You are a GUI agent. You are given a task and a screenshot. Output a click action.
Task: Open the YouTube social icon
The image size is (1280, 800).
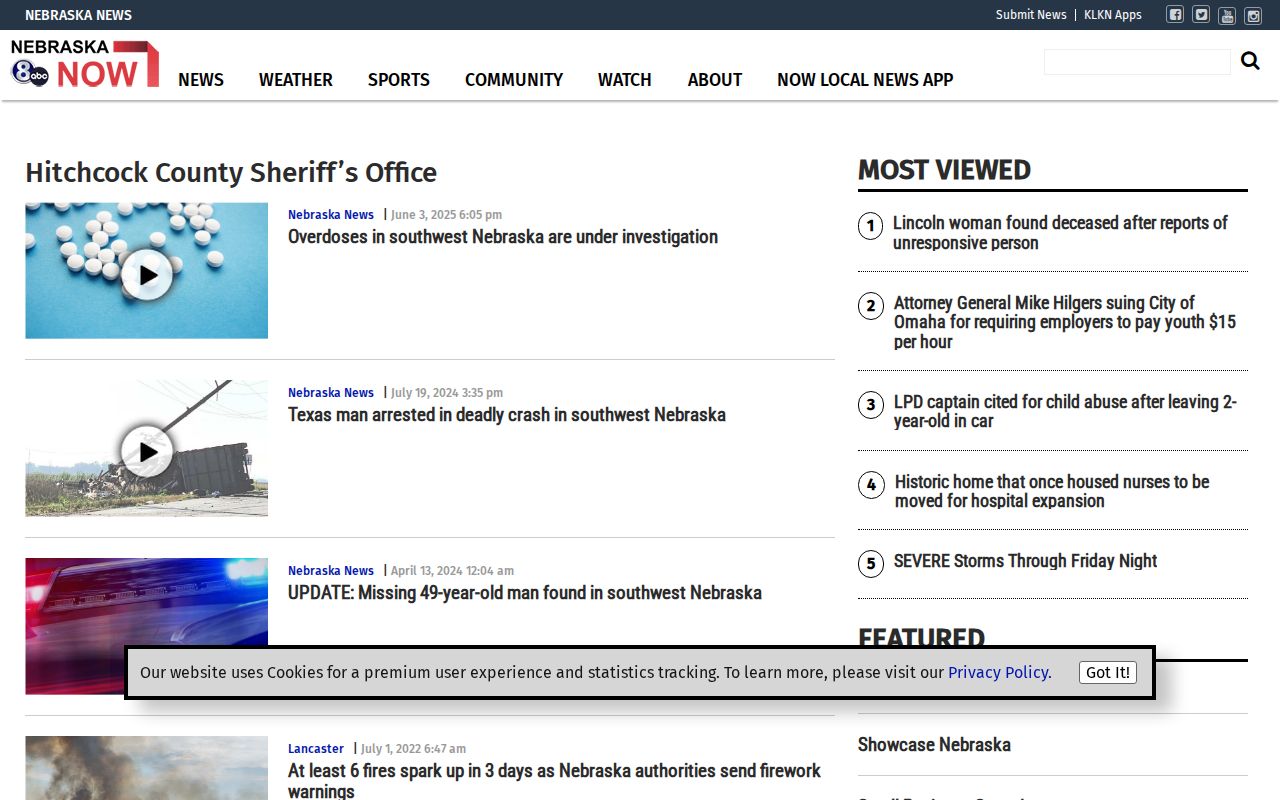click(x=1227, y=15)
